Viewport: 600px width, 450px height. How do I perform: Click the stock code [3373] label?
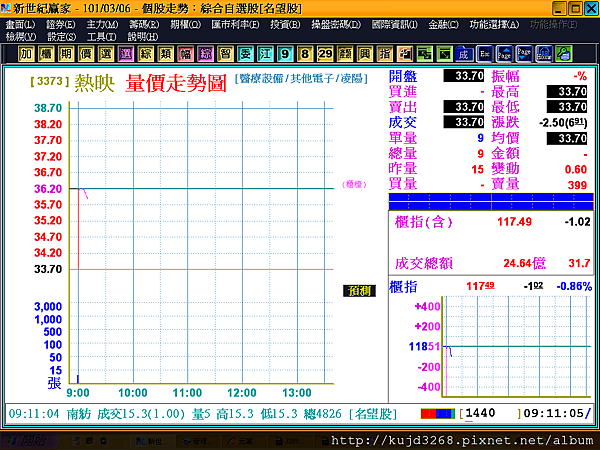pos(50,81)
